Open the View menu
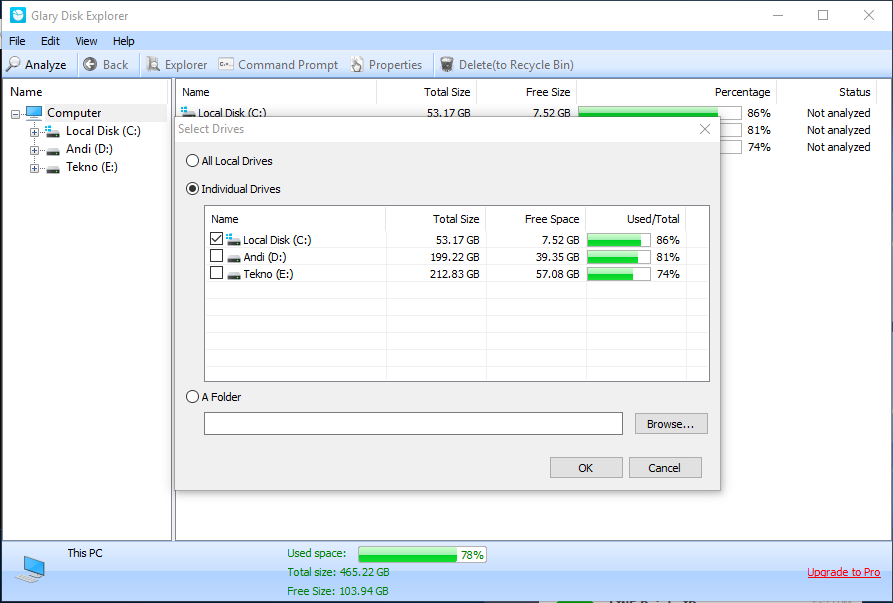This screenshot has height=603, width=893. (86, 41)
